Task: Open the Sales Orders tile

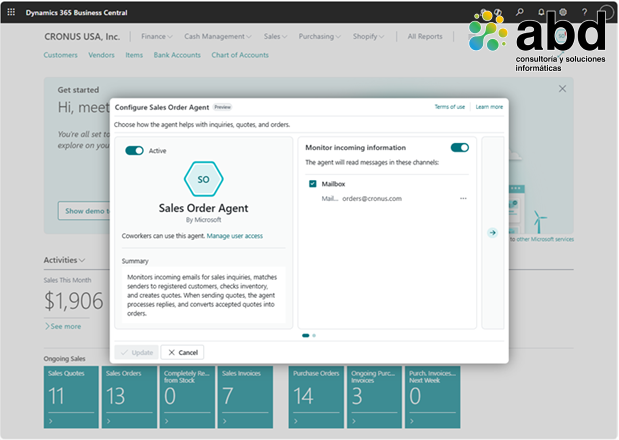Action: [x=129, y=397]
